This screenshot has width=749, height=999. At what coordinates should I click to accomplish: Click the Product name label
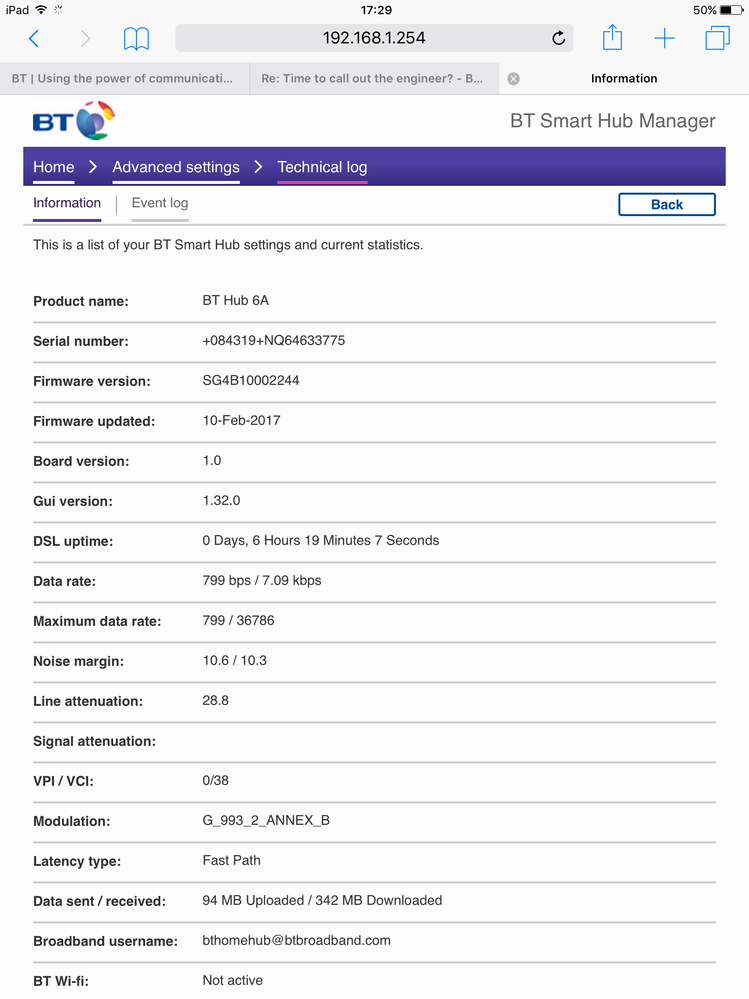pos(81,301)
